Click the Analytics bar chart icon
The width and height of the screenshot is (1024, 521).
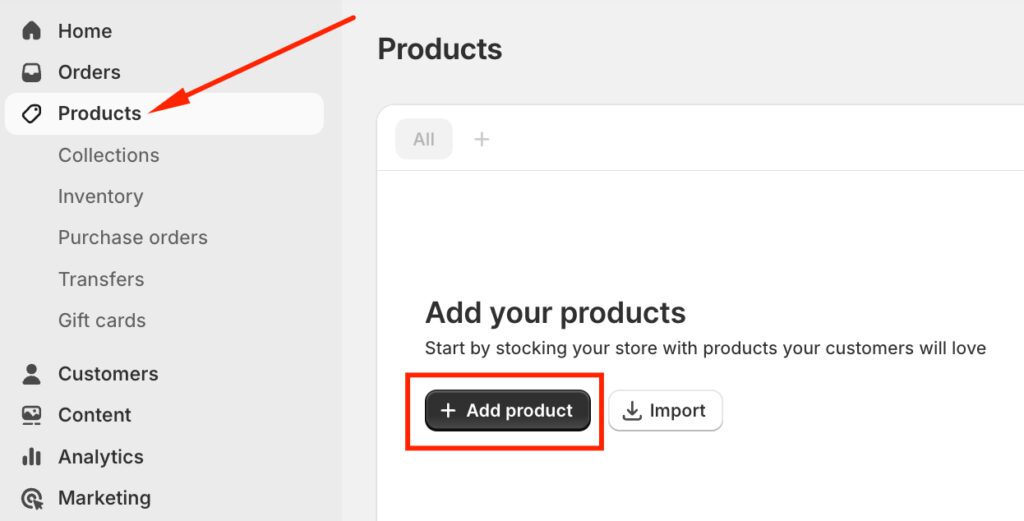[32, 457]
